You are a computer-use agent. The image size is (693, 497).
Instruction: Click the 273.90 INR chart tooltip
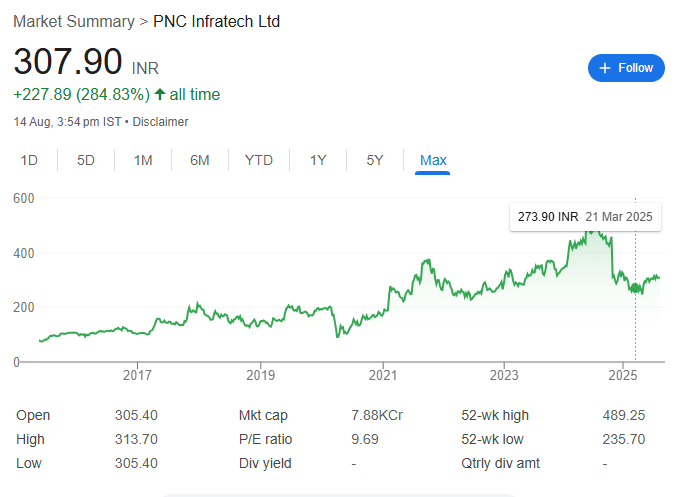(585, 217)
